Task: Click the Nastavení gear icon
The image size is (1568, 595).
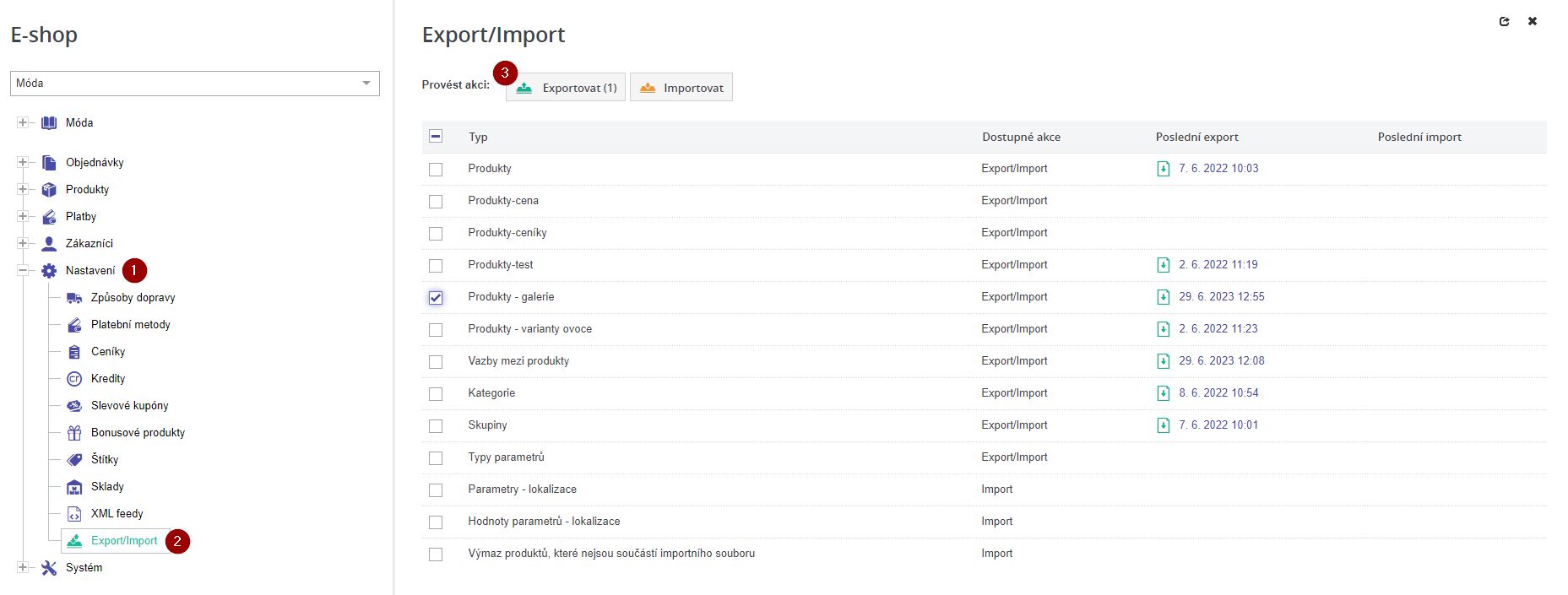Action: tap(48, 270)
